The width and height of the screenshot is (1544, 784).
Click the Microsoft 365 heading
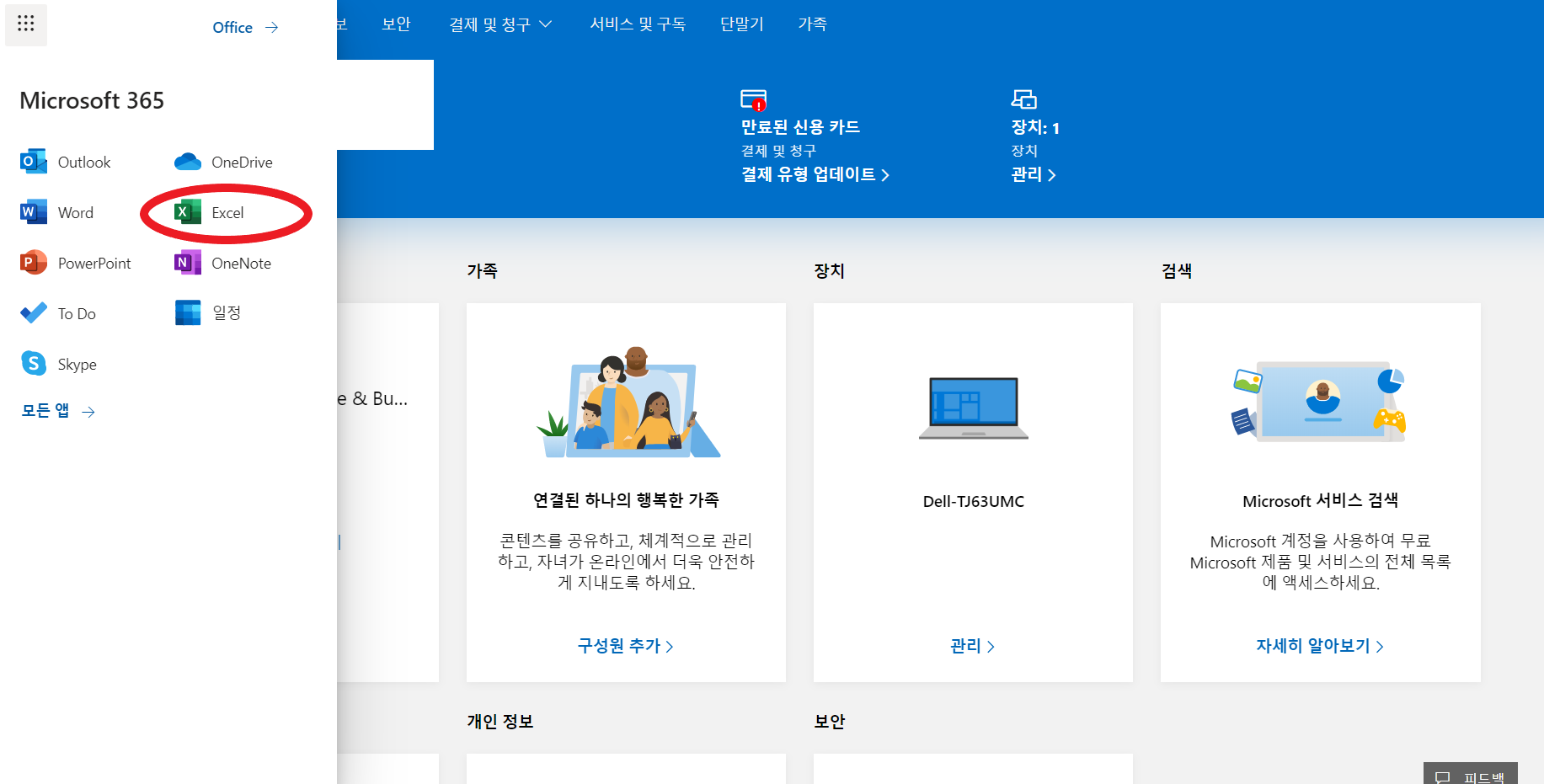(x=92, y=100)
